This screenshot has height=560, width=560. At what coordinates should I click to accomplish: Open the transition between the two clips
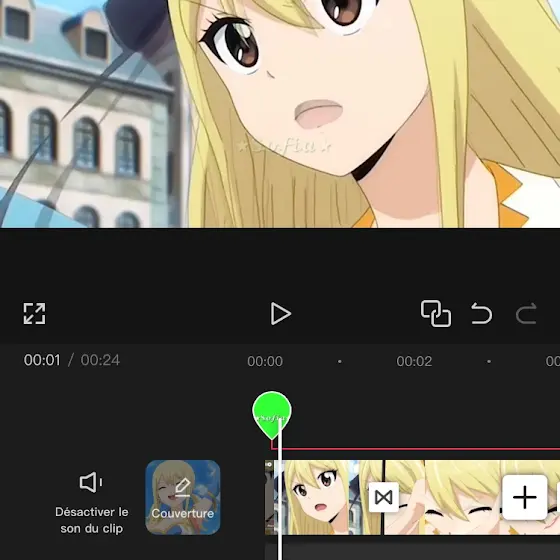(x=384, y=497)
